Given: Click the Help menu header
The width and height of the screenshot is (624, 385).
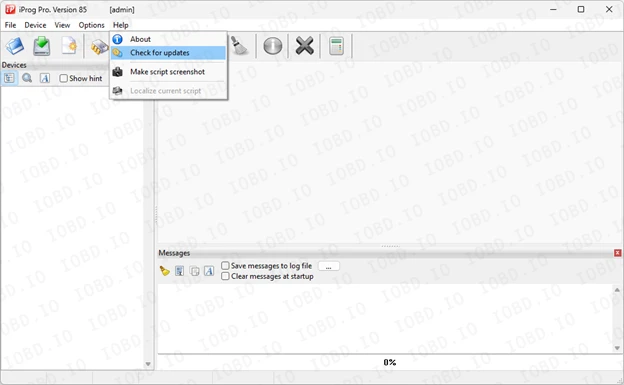Looking at the screenshot, I should coord(121,25).
